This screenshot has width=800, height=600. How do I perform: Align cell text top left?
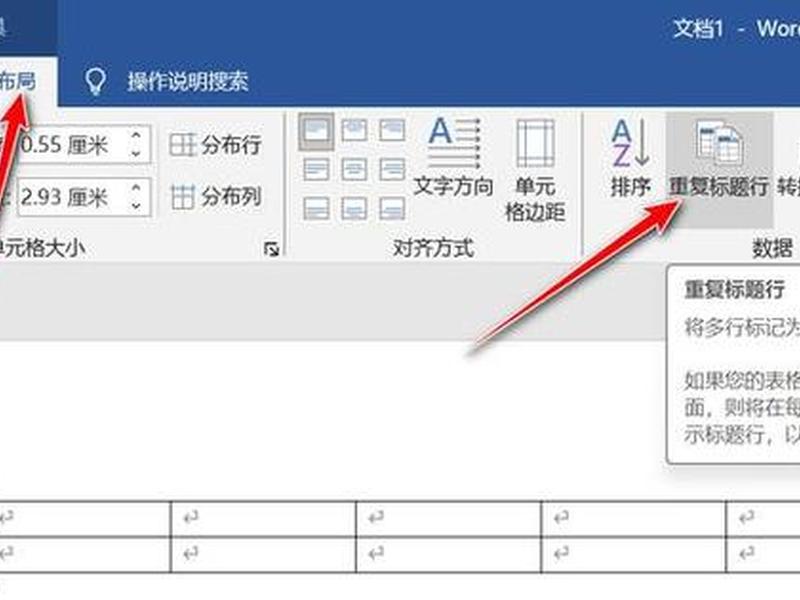(316, 131)
